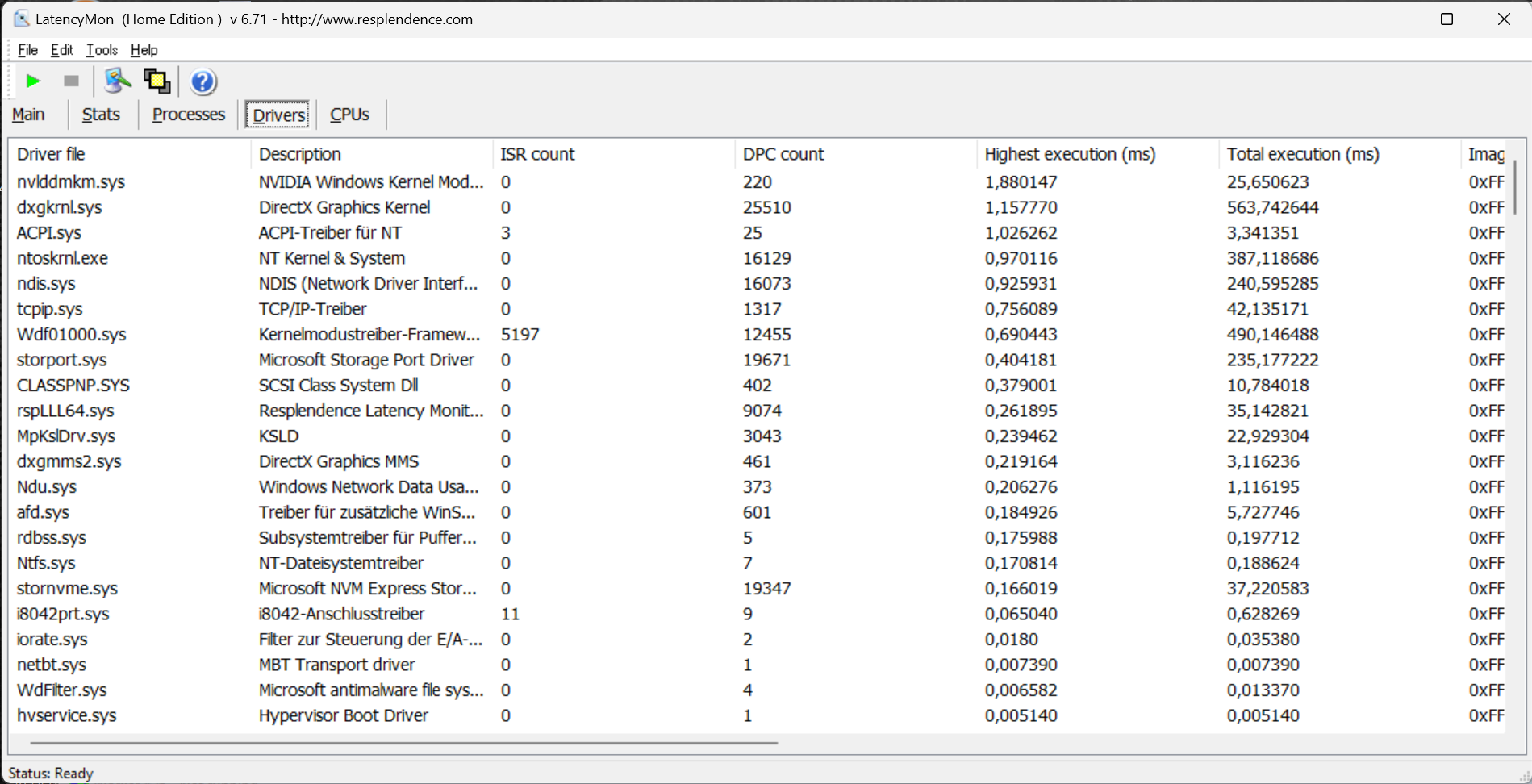Image resolution: width=1532 pixels, height=784 pixels.
Task: Select the Wdf01000.sys driver row
Action: 757,335
